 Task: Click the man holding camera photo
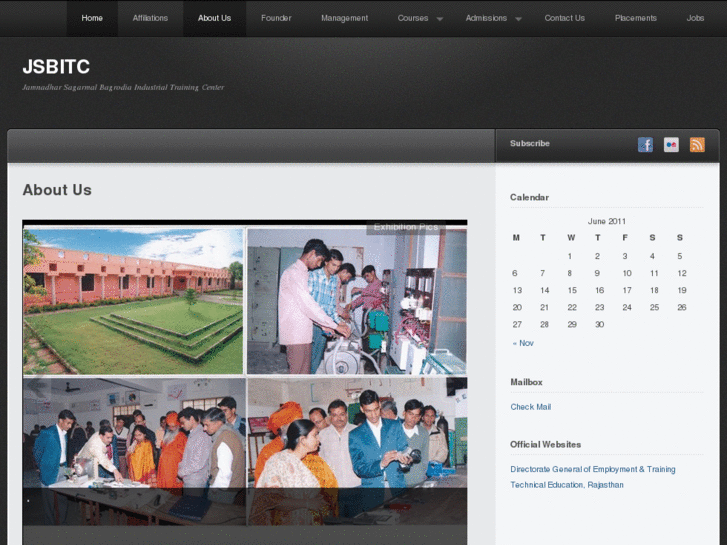(357, 451)
